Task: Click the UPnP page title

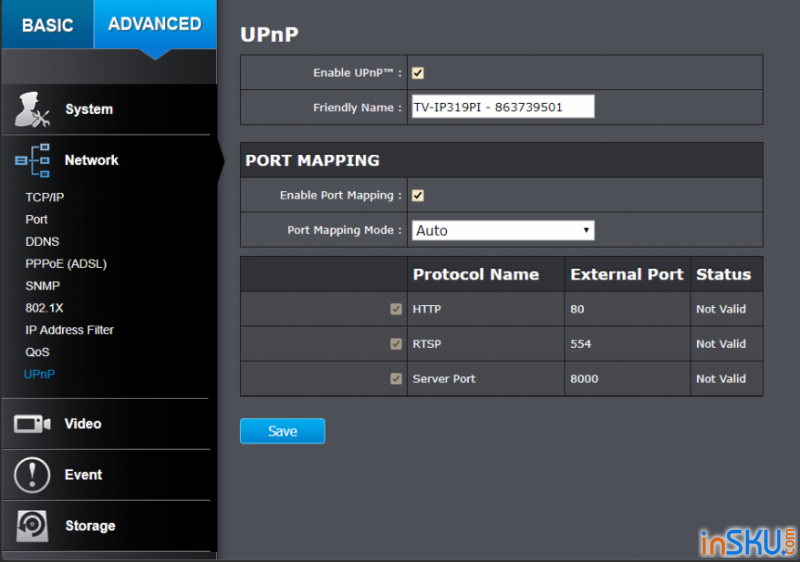Action: 269,35
